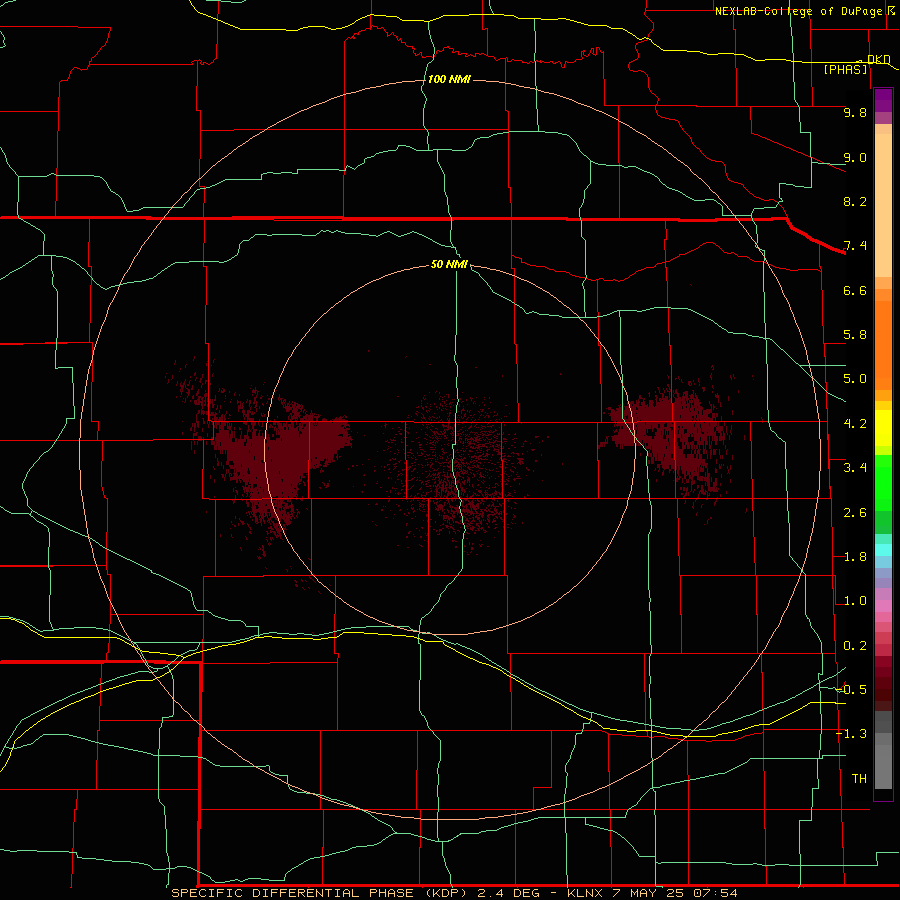The height and width of the screenshot is (900, 900).
Task: Click the 0.2 value on the color scale
Action: click(x=855, y=646)
